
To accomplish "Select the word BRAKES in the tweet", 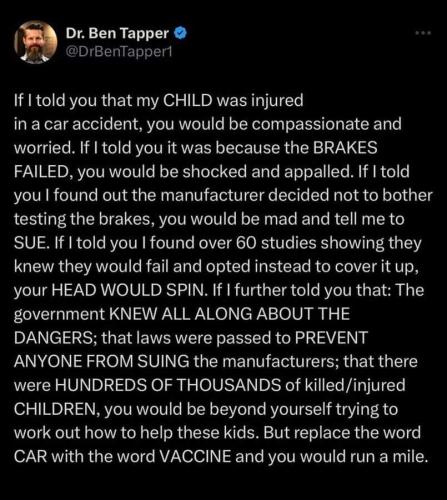I will pos(345,148).
